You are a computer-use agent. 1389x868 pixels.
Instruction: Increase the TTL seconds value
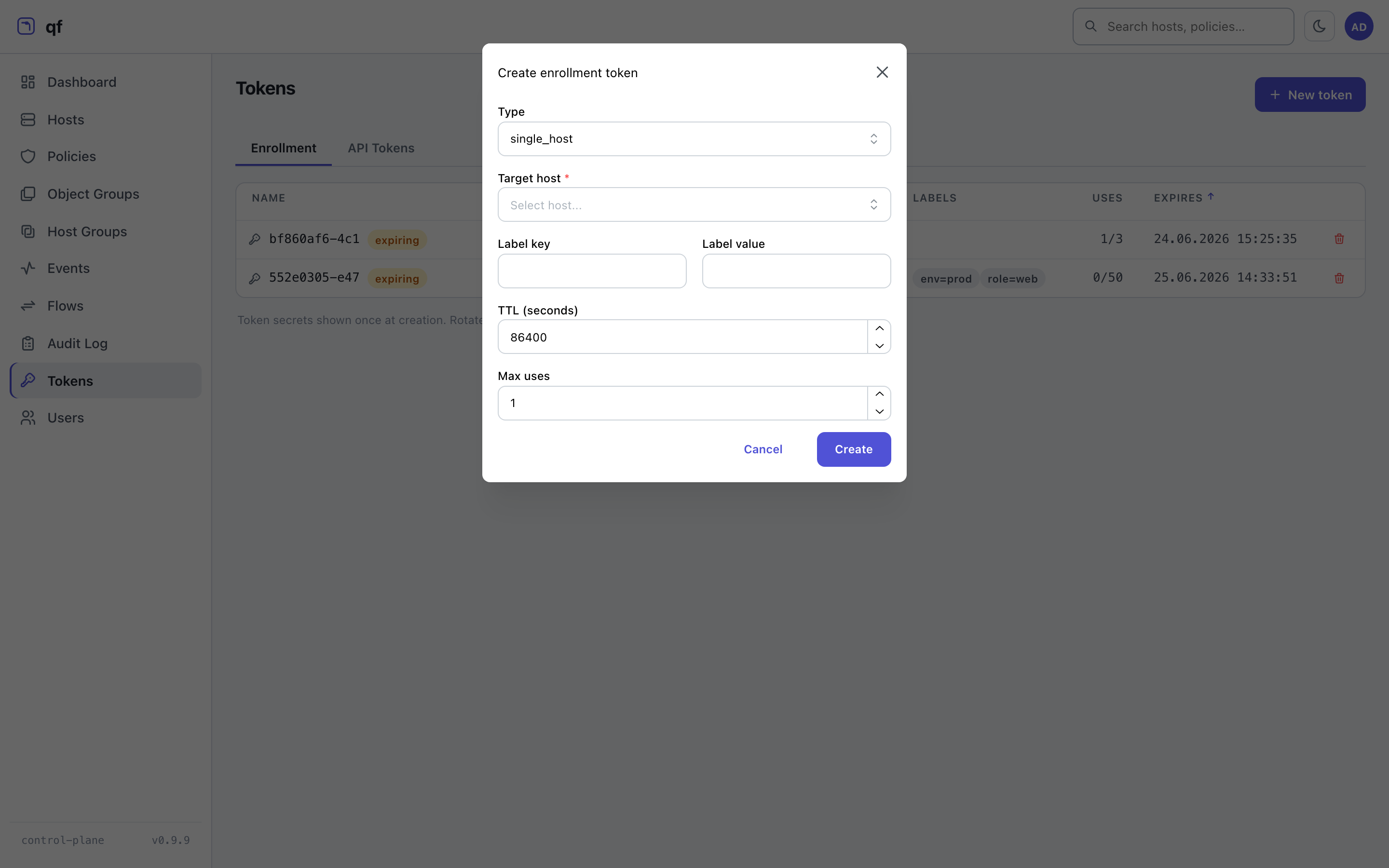click(879, 328)
